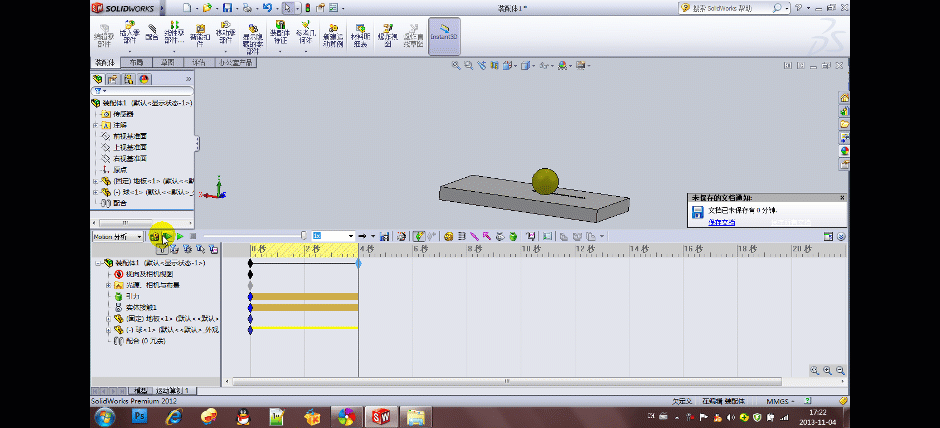Click the Section View icon in the view toolbar
Screen dimensions: 940x428
point(495,65)
